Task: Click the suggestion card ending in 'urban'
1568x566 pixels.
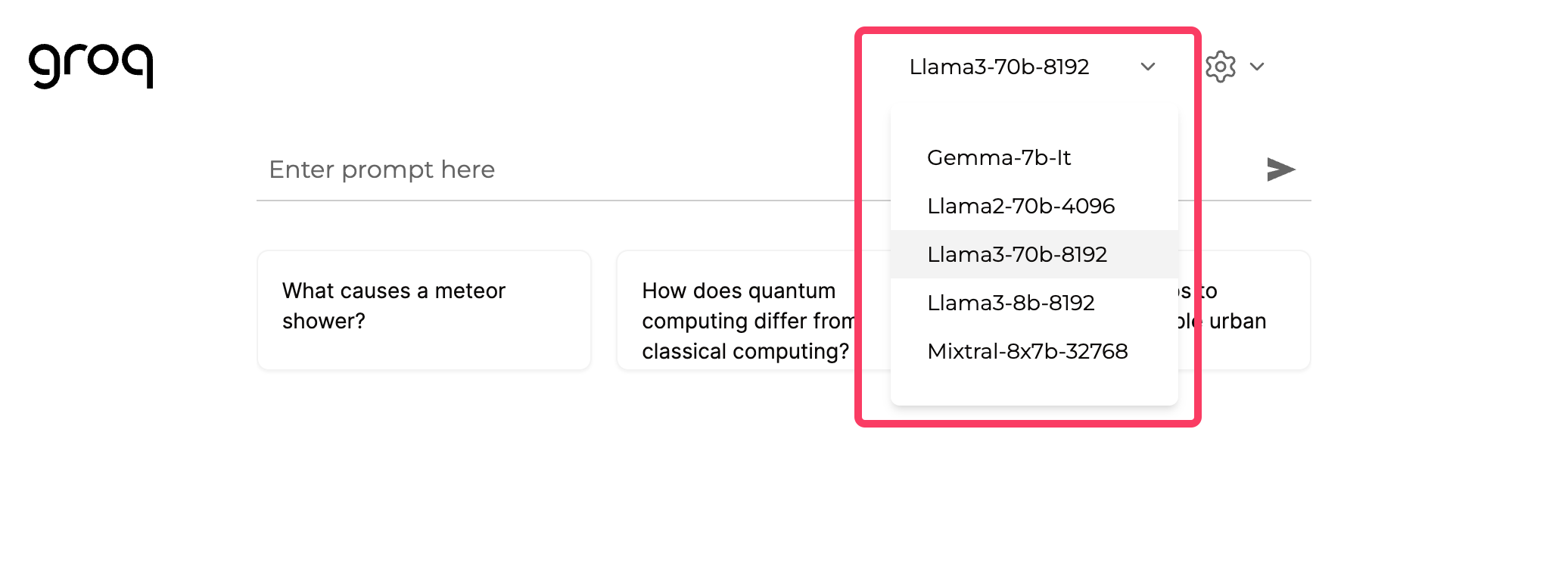Action: (1249, 310)
